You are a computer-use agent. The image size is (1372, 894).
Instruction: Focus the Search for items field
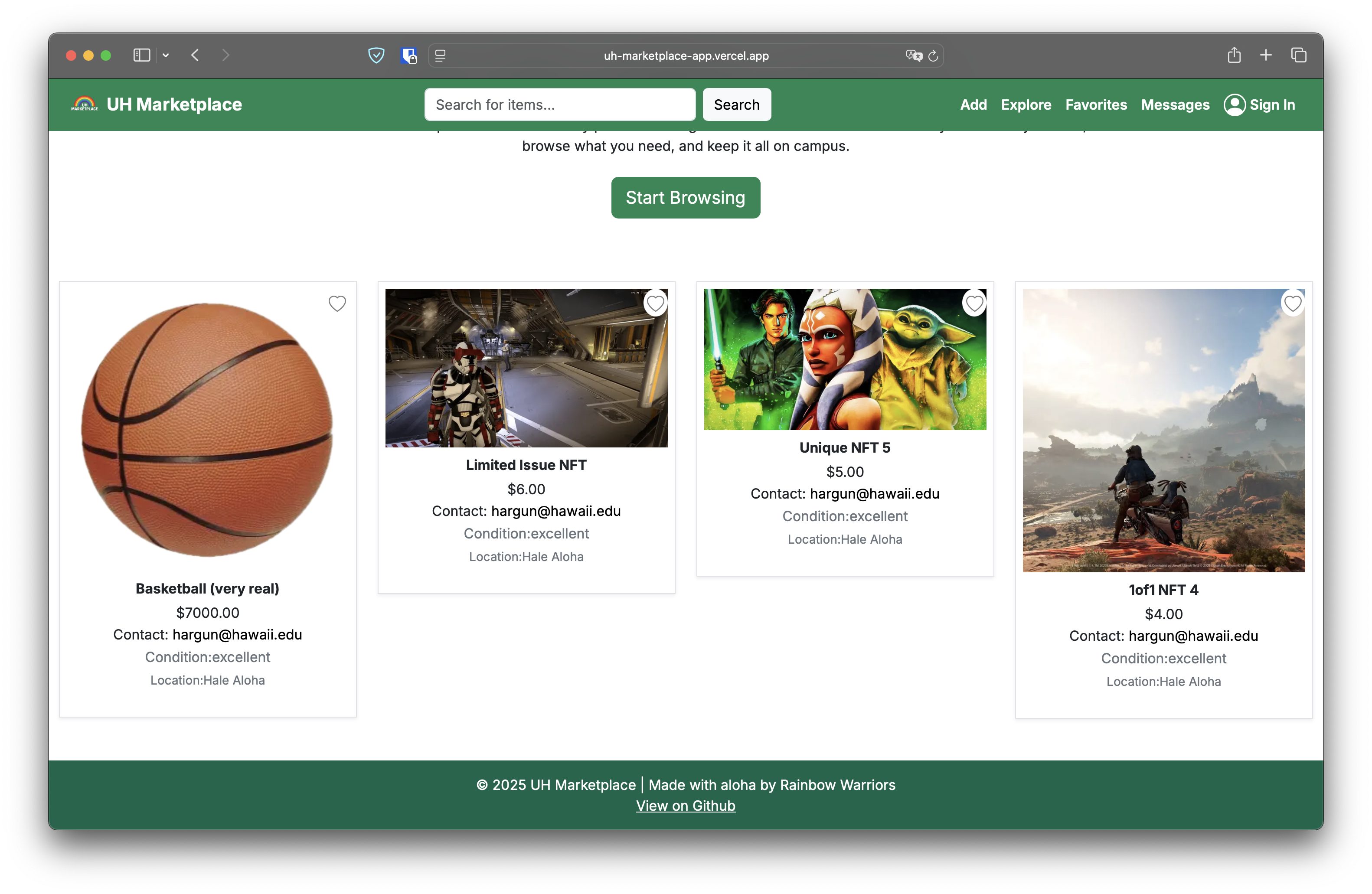[560, 105]
